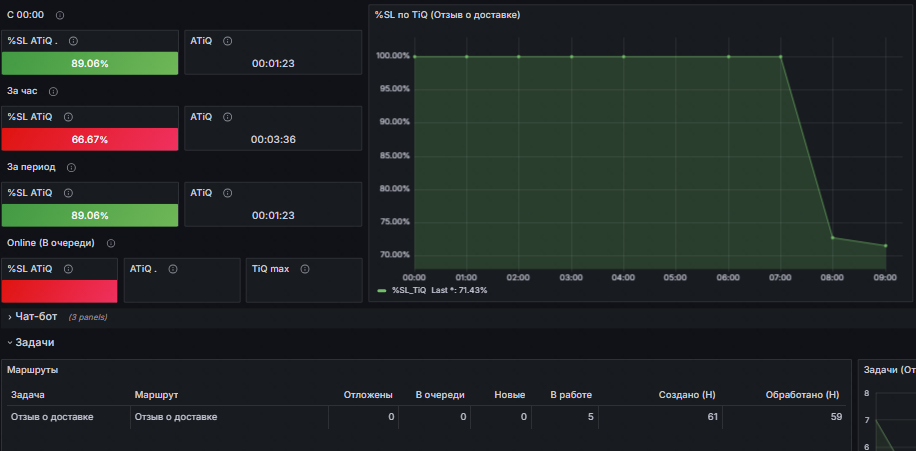Click info icon on '%SL ATiQ .' top panel
This screenshot has height=451, width=916.
[x=74, y=41]
